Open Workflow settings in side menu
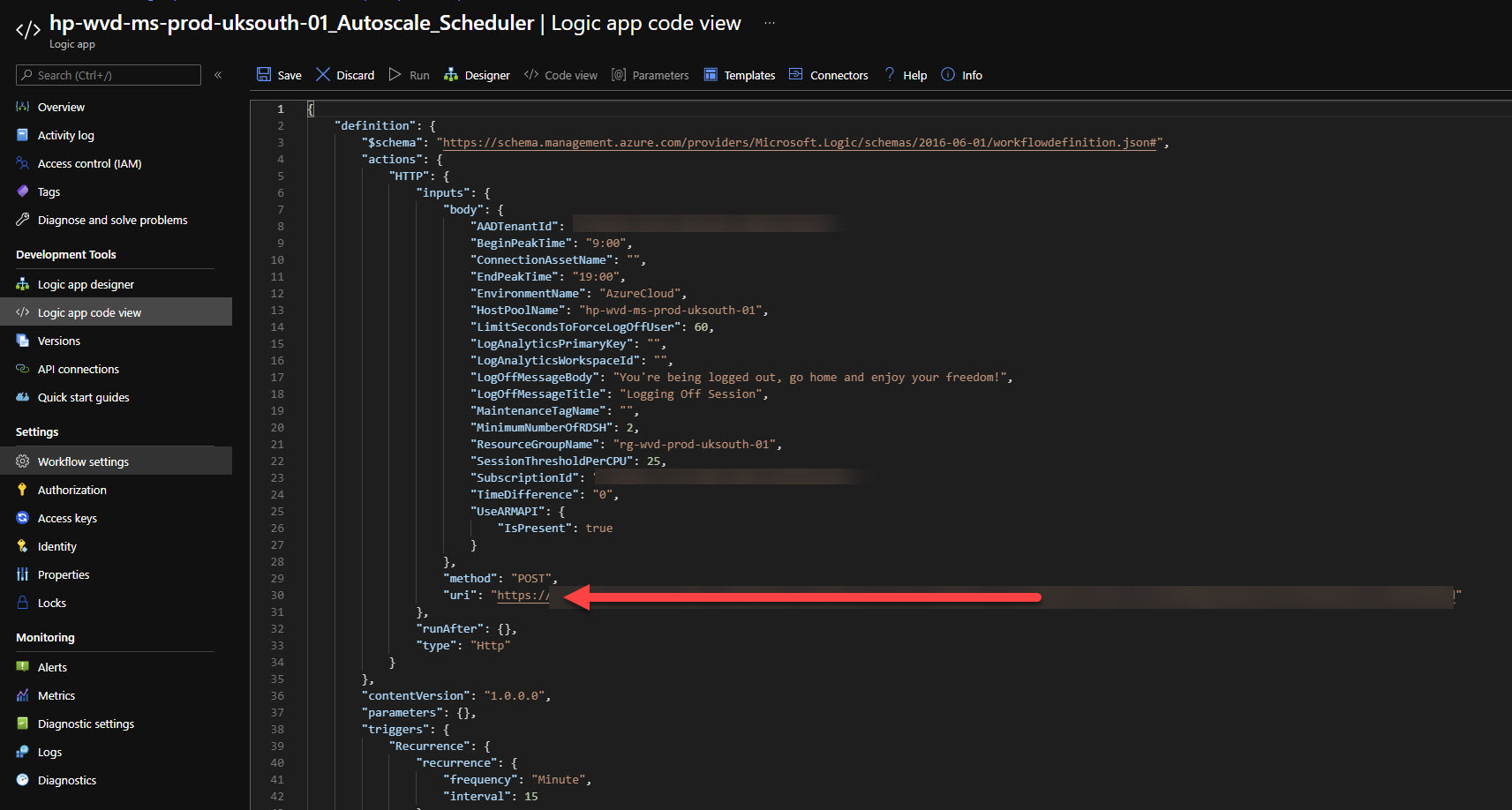This screenshot has width=1512, height=810. click(116, 461)
